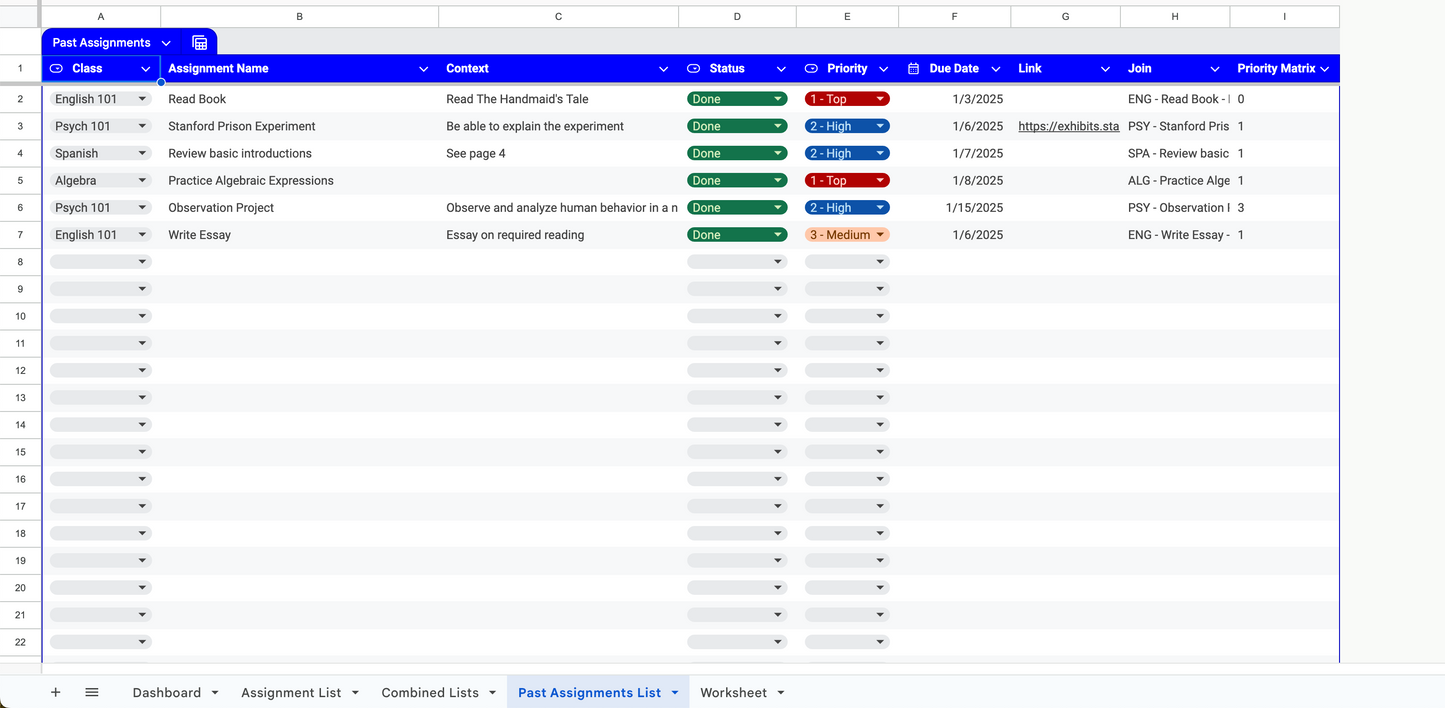Click the chip icon in Status header

tap(693, 69)
